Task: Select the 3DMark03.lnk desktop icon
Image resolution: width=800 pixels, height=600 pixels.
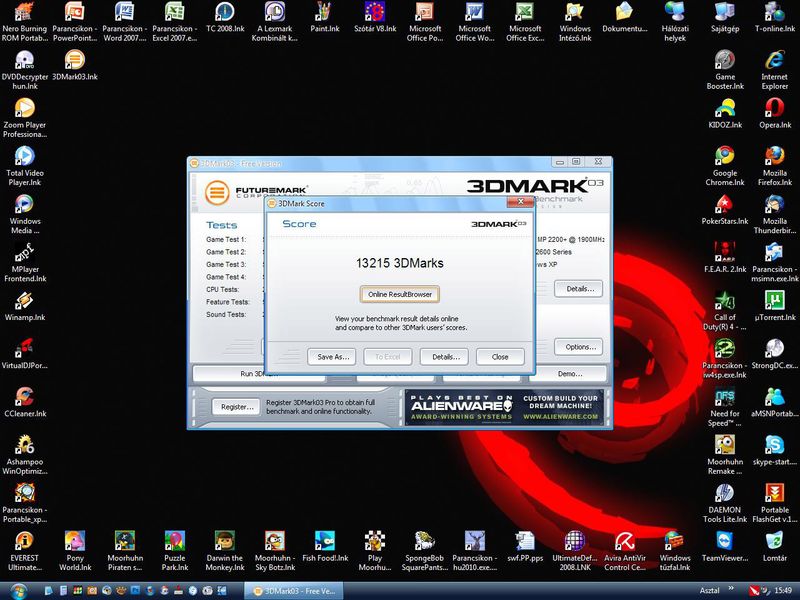Action: 74,65
